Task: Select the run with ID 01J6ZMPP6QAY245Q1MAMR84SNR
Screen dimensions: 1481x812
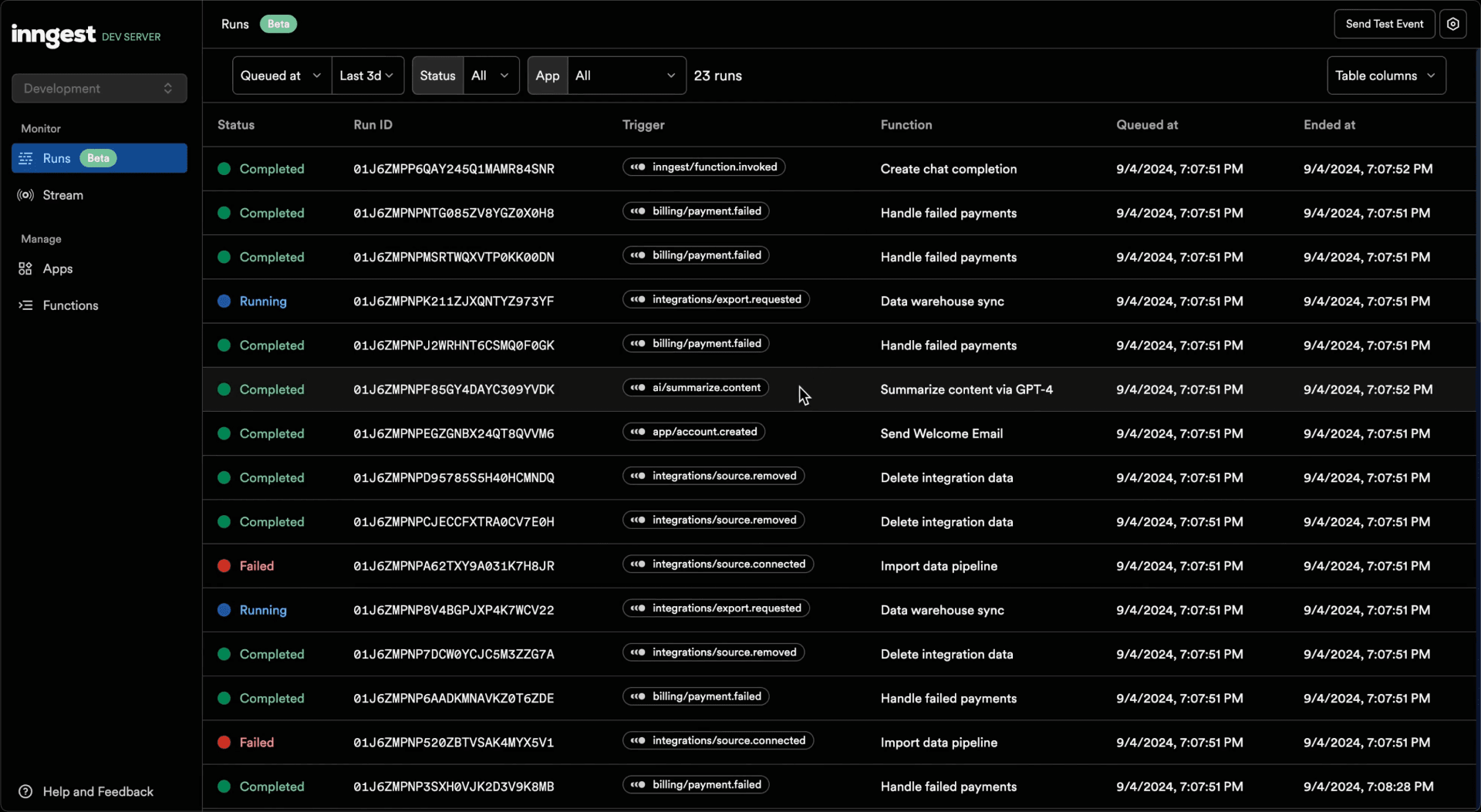Action: [x=454, y=168]
